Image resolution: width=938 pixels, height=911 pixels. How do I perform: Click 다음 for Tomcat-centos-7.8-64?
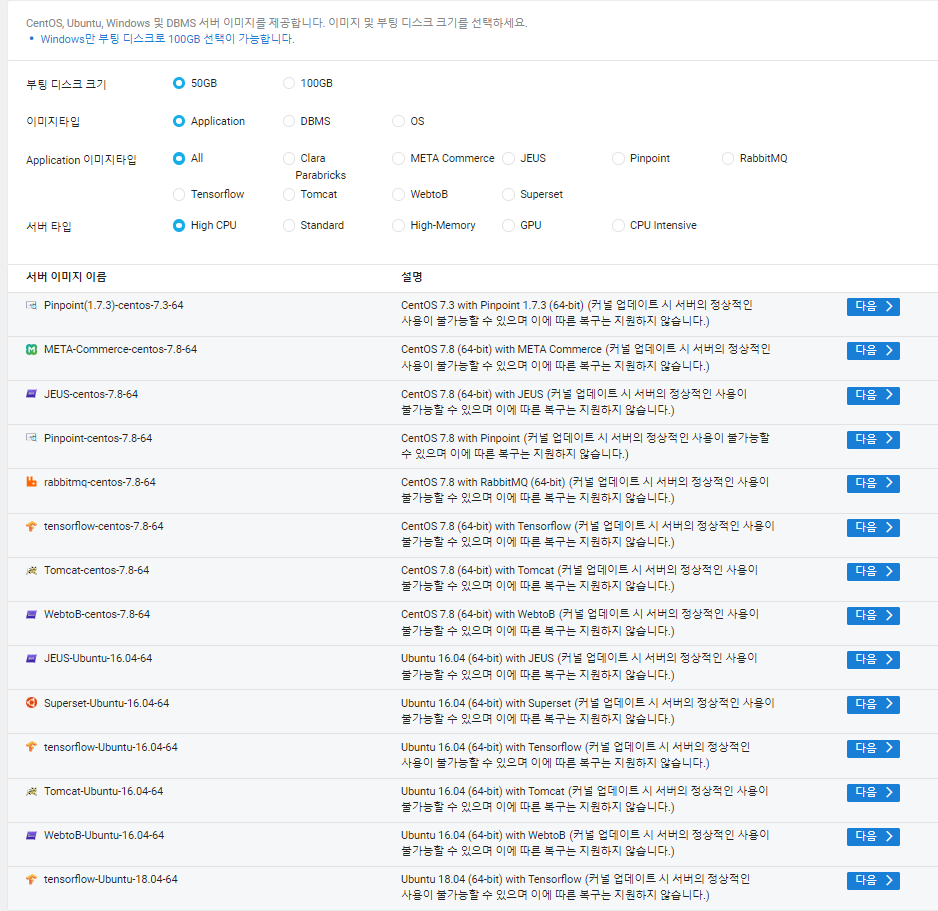(x=873, y=571)
